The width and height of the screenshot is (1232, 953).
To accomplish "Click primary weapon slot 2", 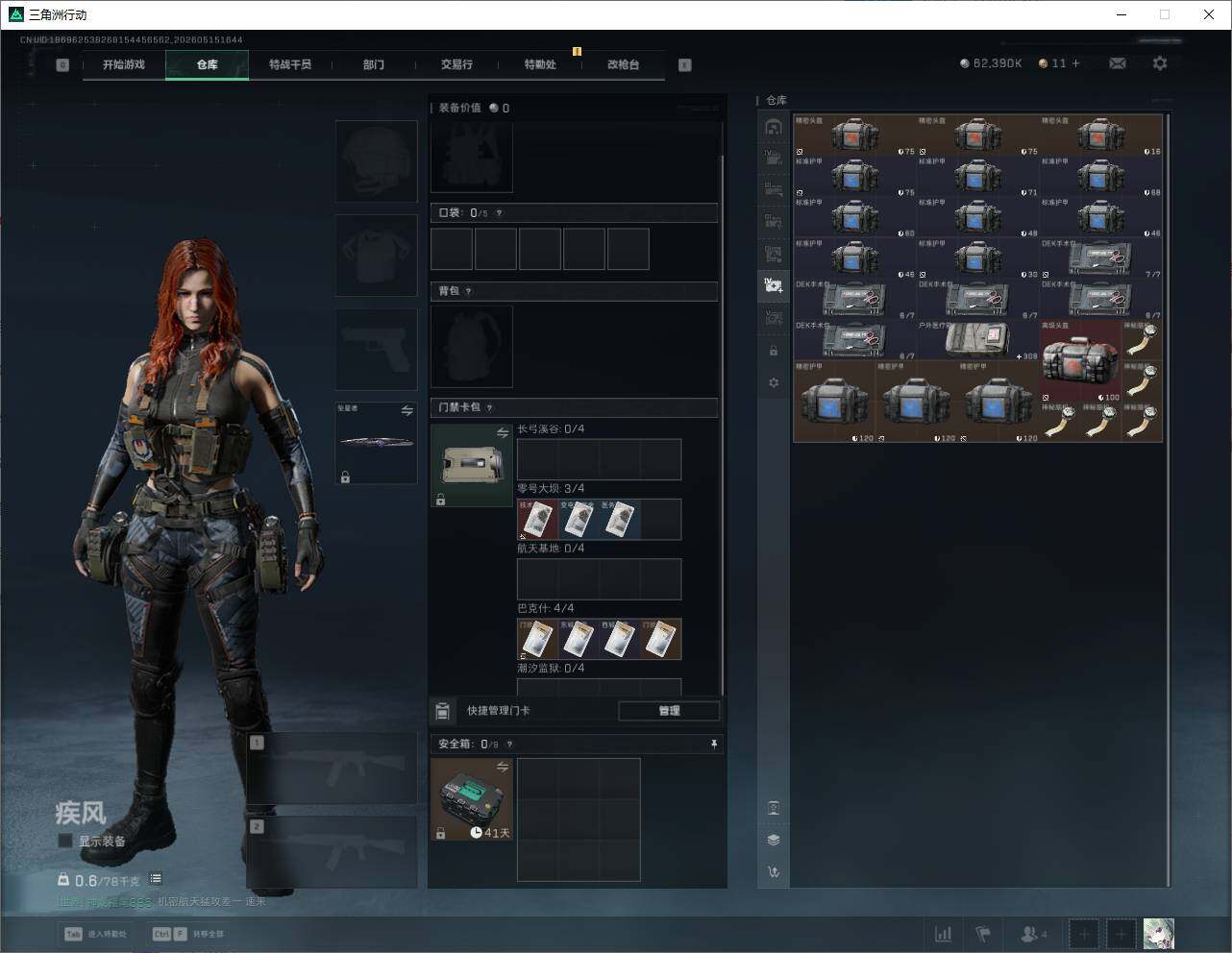I will tap(333, 853).
